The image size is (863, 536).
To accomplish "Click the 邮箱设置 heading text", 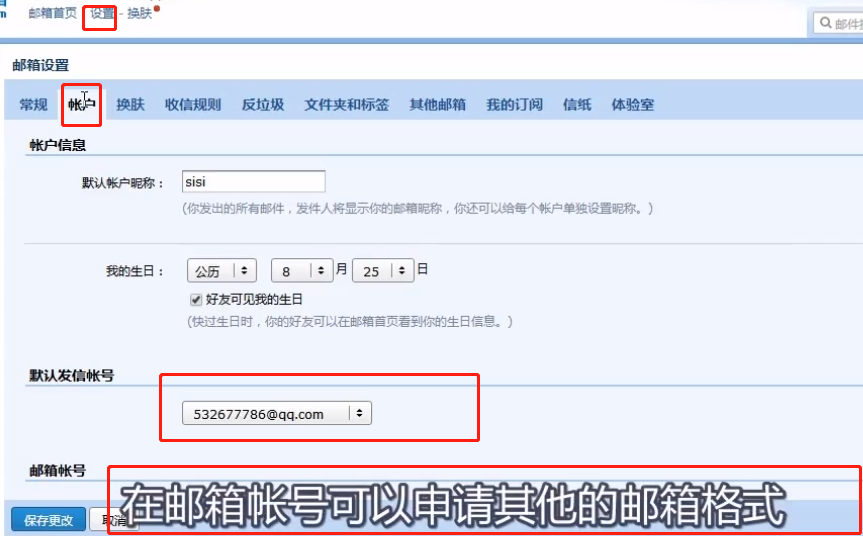I will [x=41, y=65].
